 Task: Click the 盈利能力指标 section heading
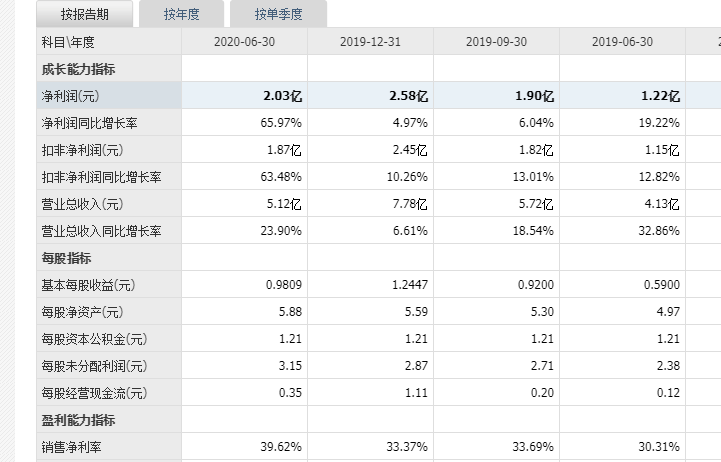coord(78,420)
